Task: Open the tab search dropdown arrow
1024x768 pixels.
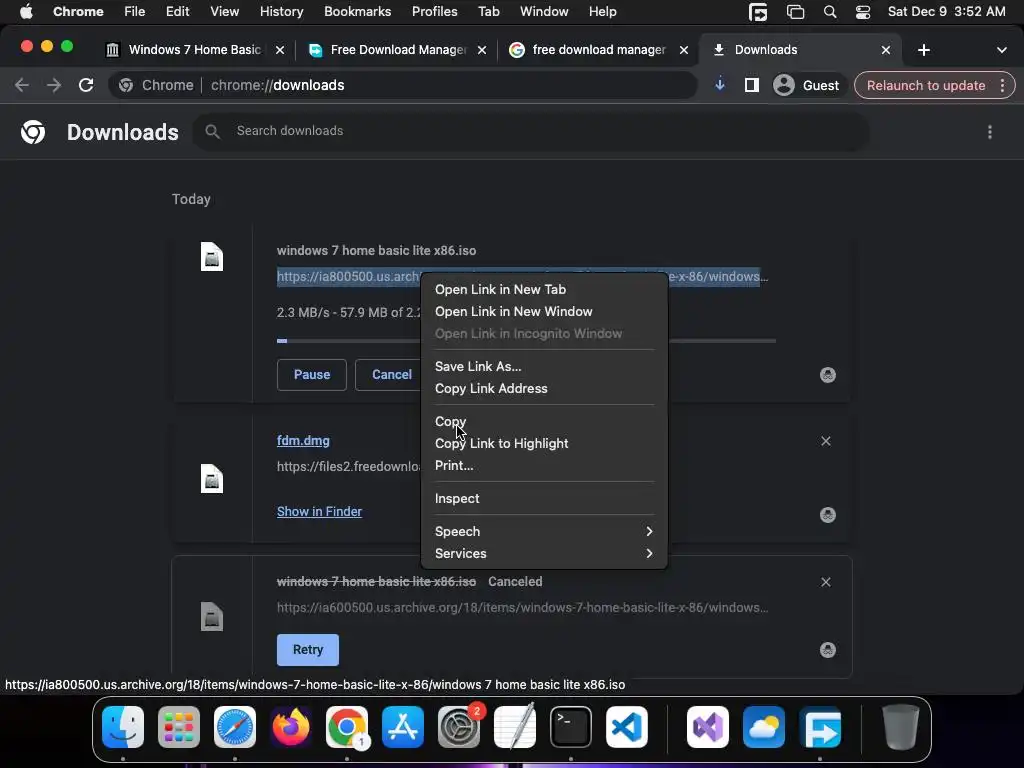Action: [x=1002, y=50]
